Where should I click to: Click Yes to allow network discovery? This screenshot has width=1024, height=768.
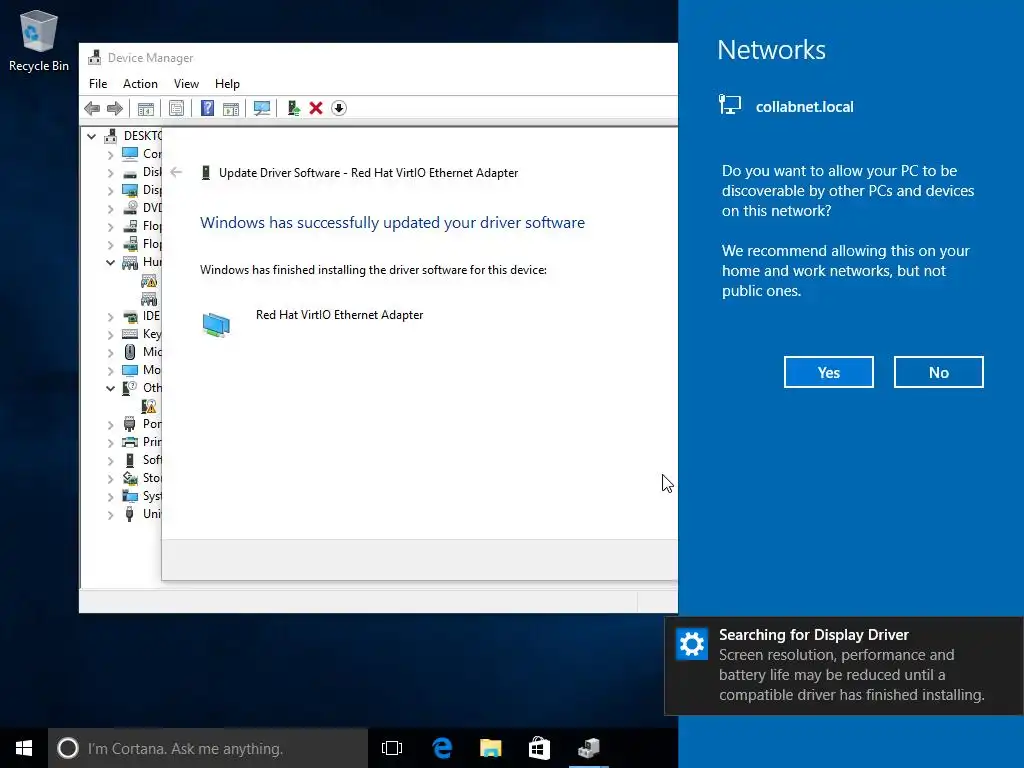click(x=829, y=372)
